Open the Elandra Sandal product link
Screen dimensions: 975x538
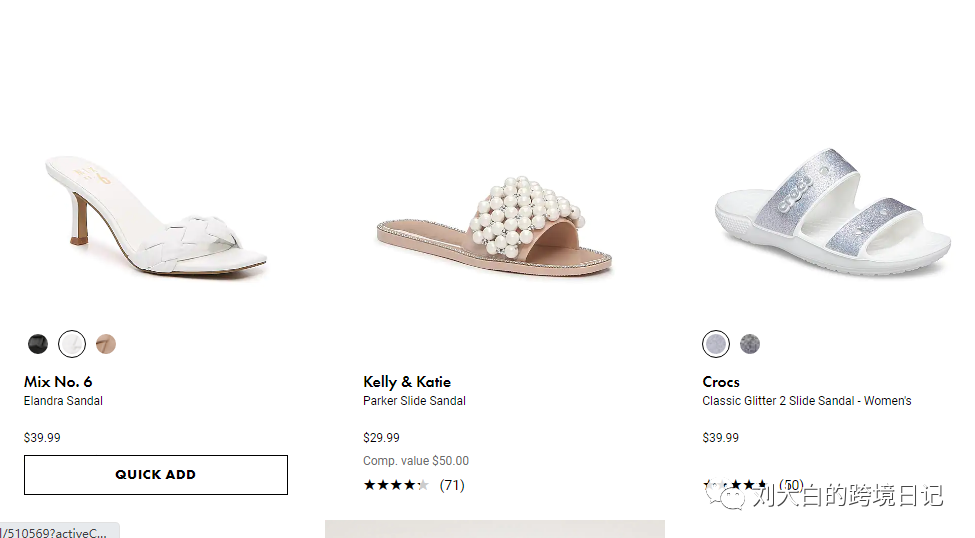[x=63, y=401]
